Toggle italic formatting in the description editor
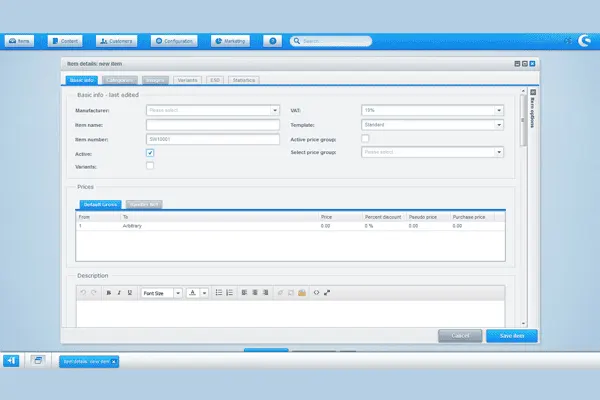 119,293
